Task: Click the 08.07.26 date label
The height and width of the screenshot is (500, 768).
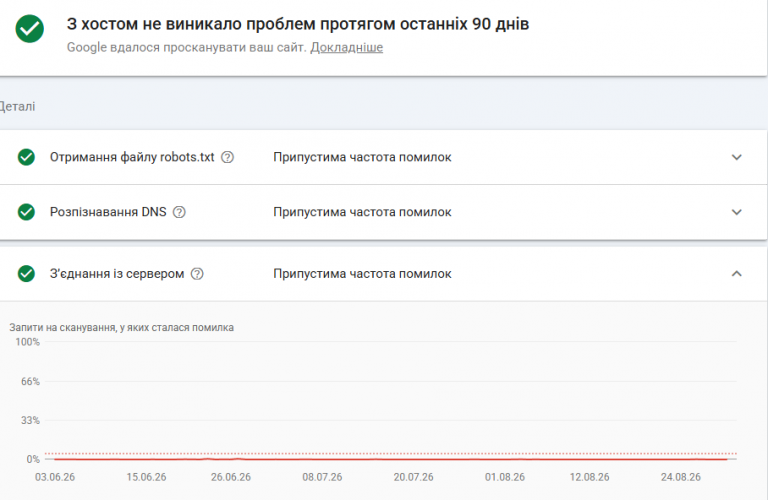Action: [322, 477]
